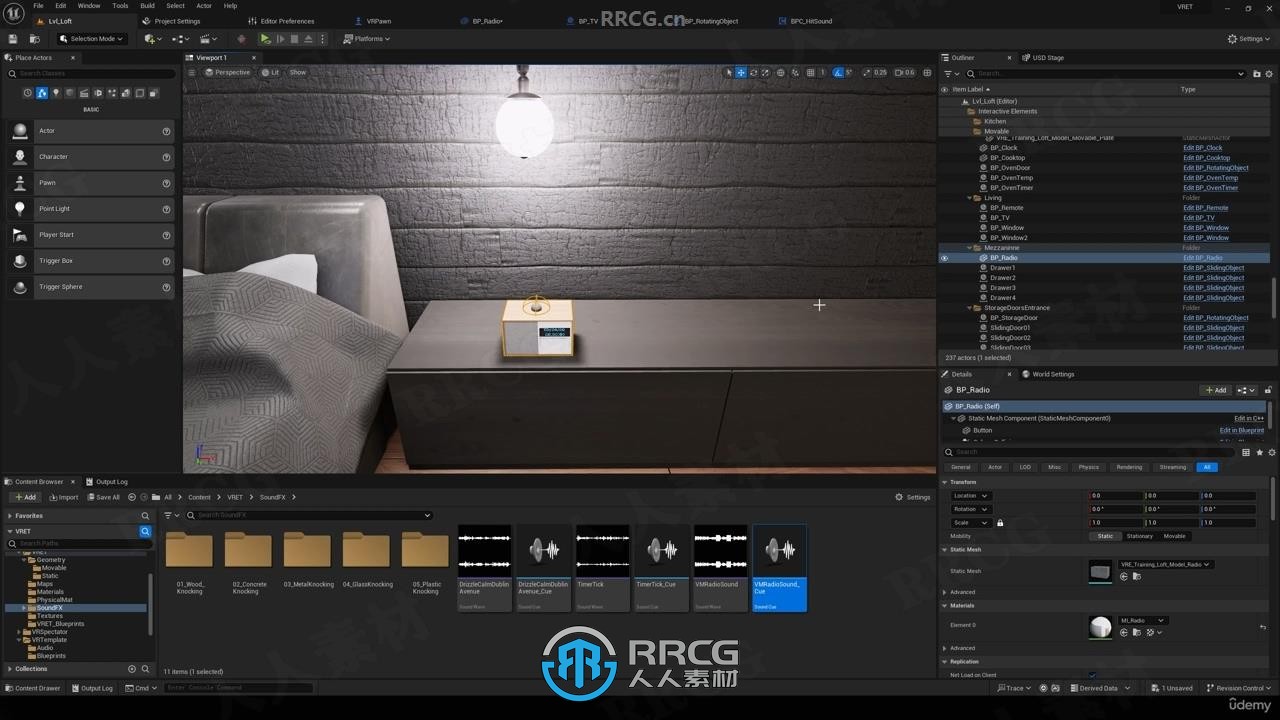Set Mobility to Stationary

coord(1139,536)
